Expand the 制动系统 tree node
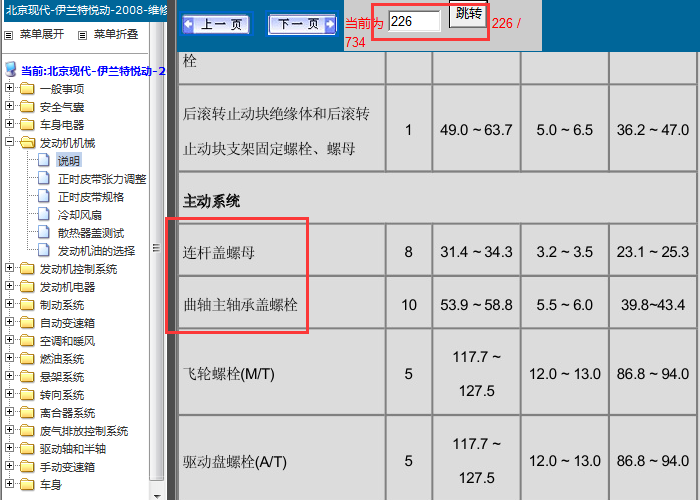Image resolution: width=700 pixels, height=500 pixels. point(9,304)
